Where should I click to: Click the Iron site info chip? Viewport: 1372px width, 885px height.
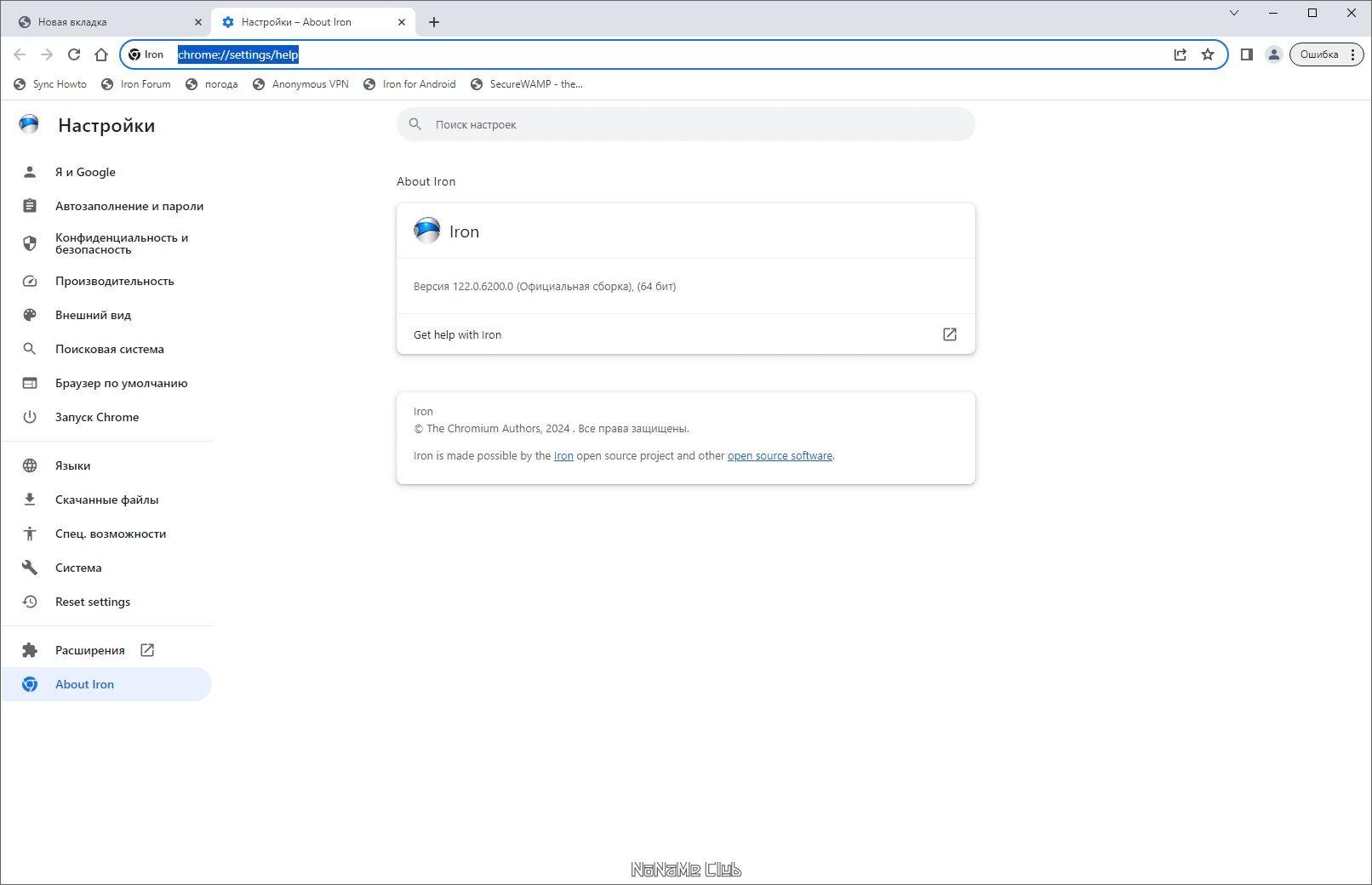click(146, 54)
